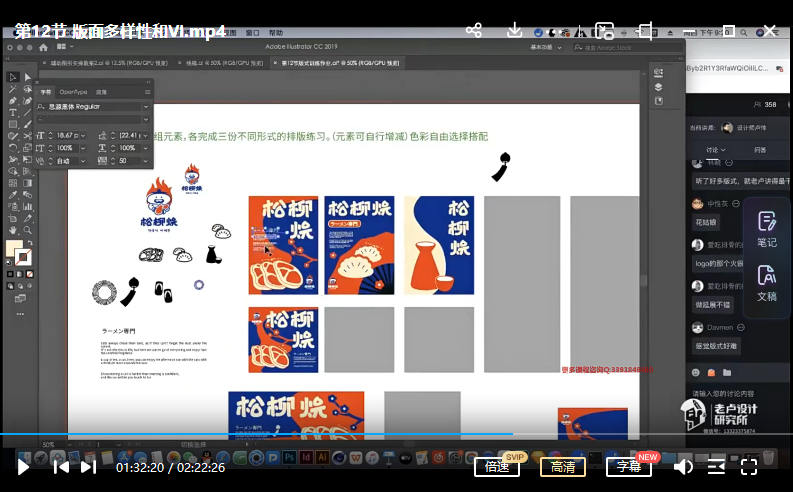Open the 文稿 transcript panel
This screenshot has width=793, height=492.
coord(766,283)
